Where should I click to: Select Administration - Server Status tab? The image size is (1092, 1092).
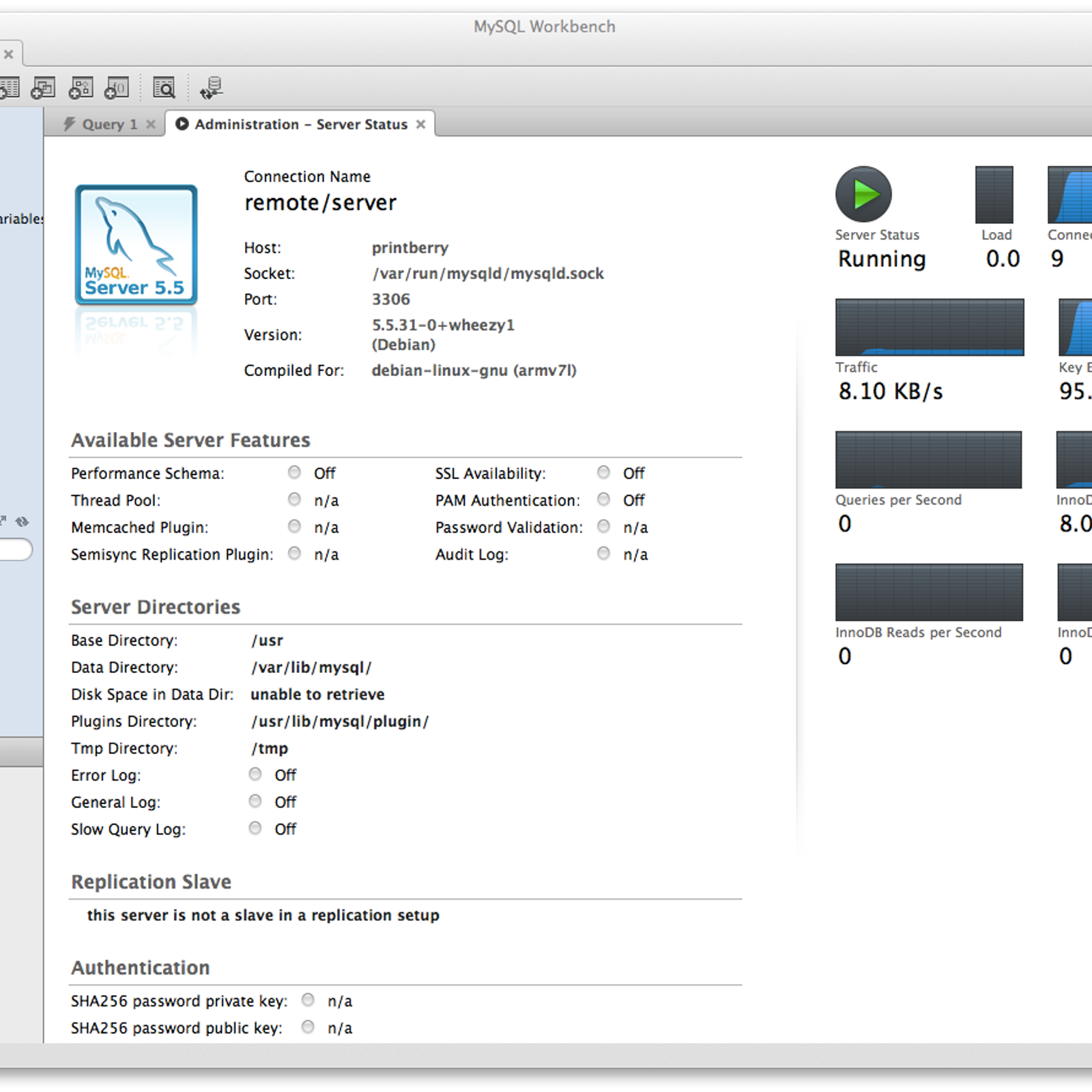tap(301, 124)
